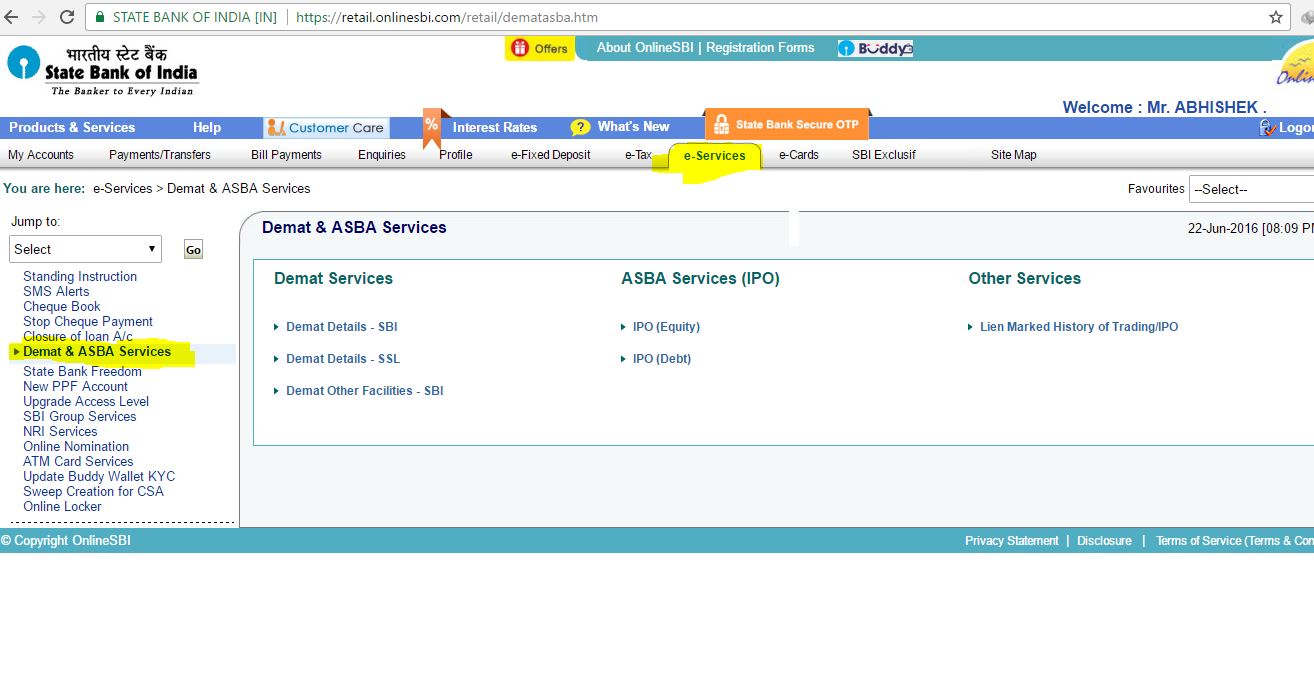
Task: Click the State Bank of India logo
Action: [103, 70]
